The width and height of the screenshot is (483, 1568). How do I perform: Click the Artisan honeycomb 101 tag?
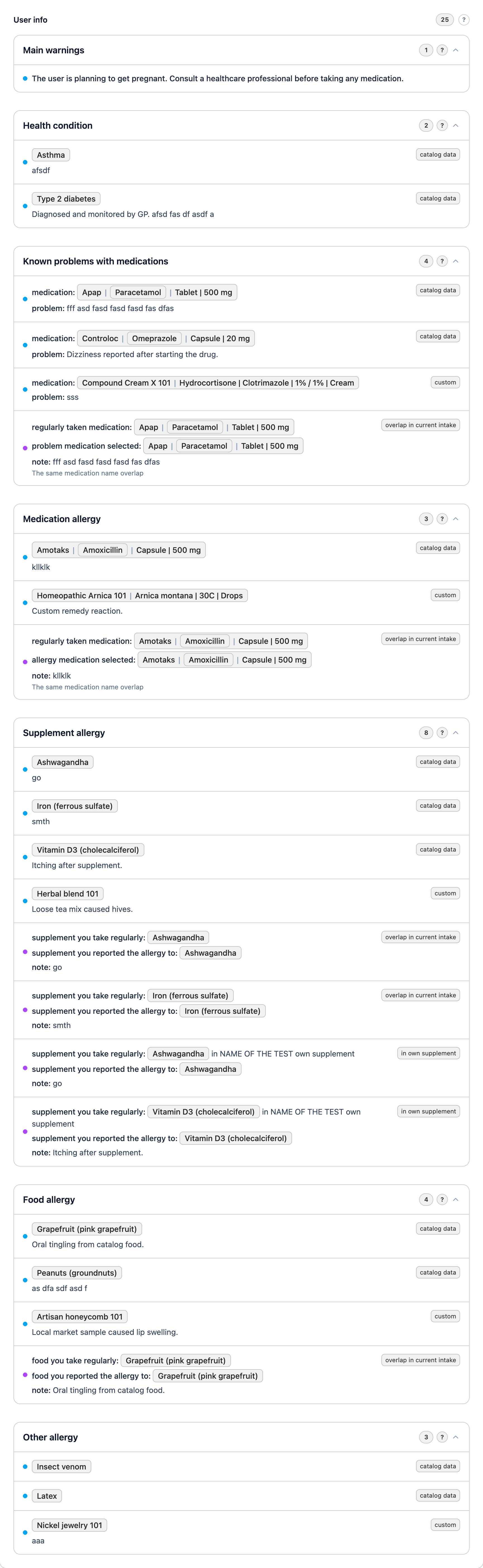(80, 1317)
